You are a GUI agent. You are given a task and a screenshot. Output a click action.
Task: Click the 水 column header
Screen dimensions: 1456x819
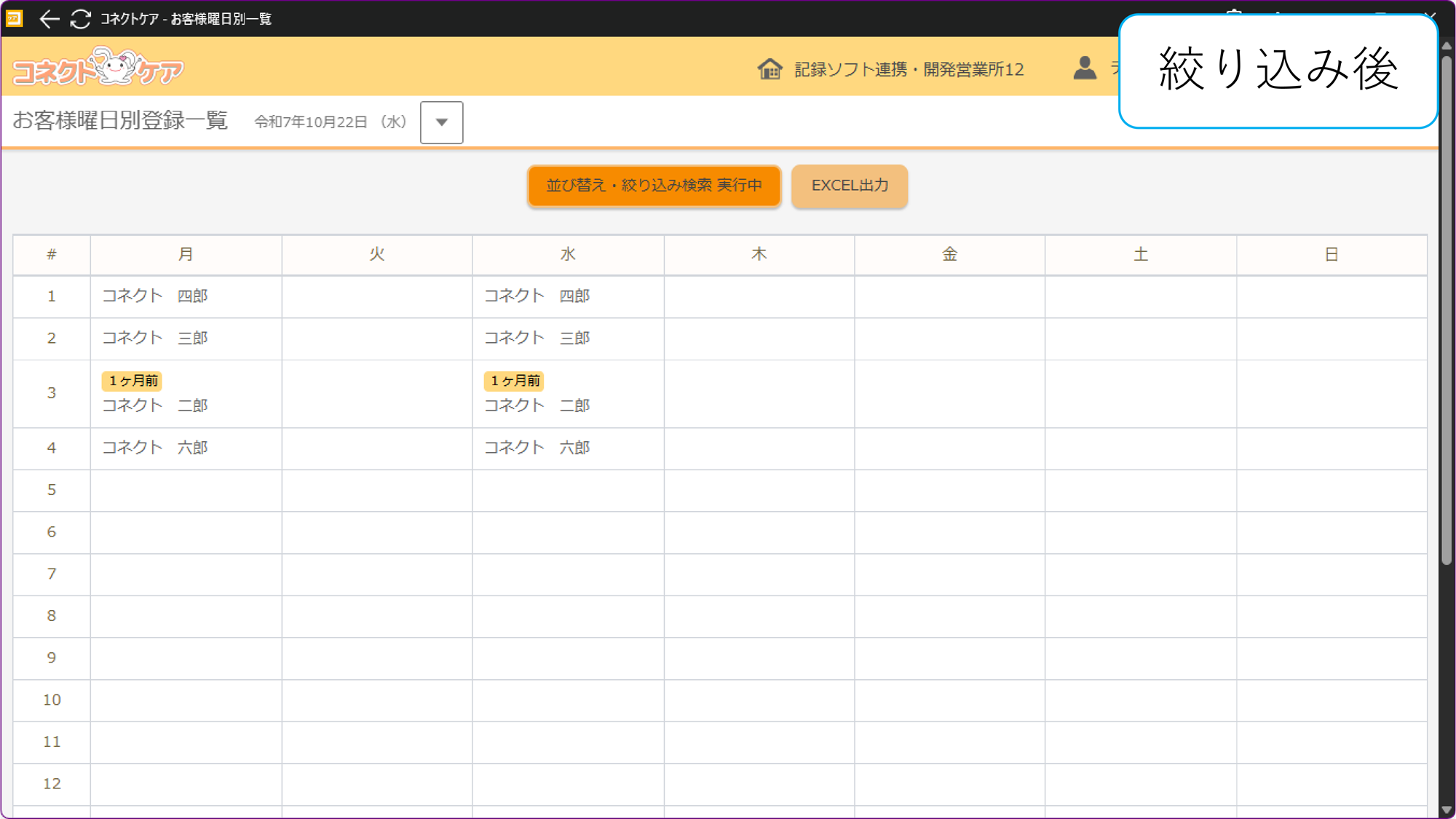click(x=568, y=254)
